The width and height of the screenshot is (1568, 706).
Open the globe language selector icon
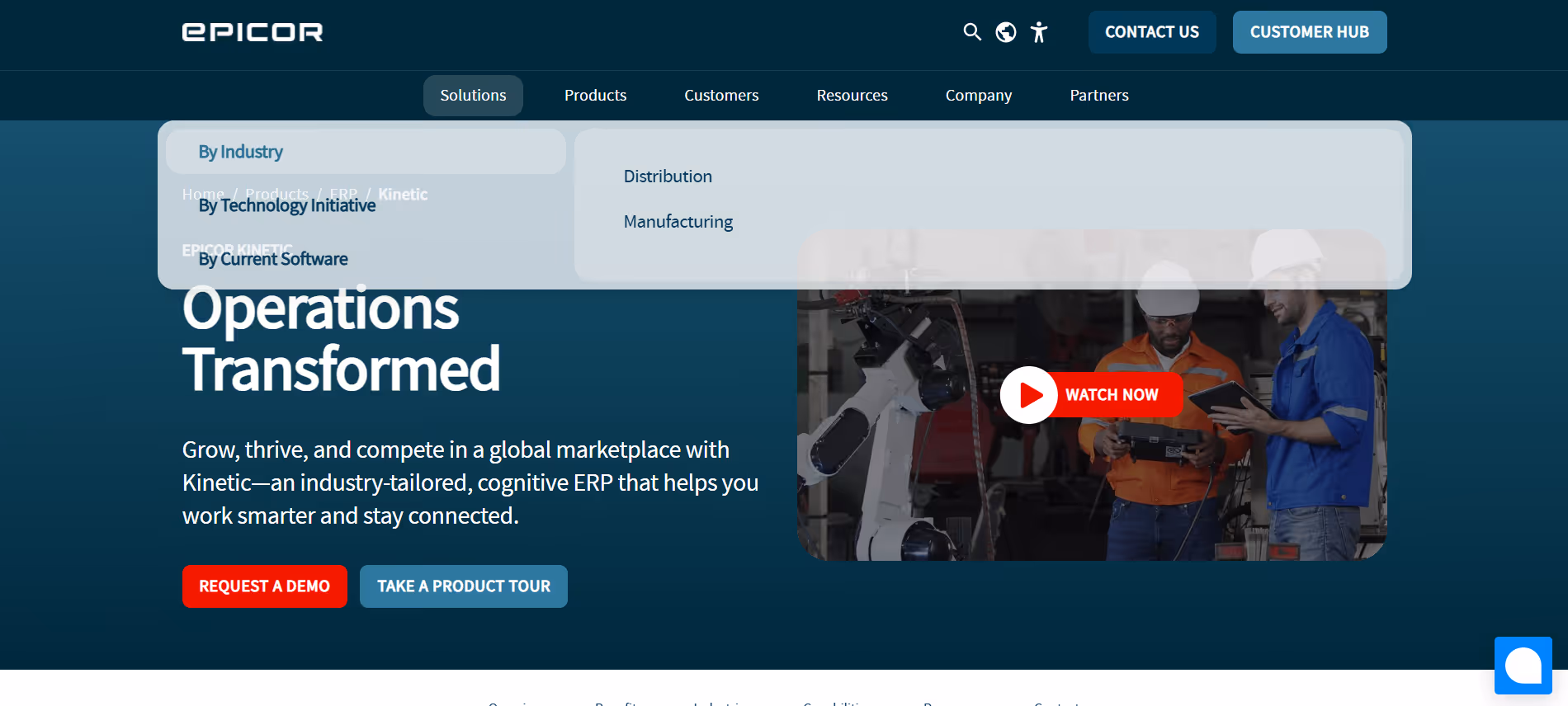[1006, 32]
